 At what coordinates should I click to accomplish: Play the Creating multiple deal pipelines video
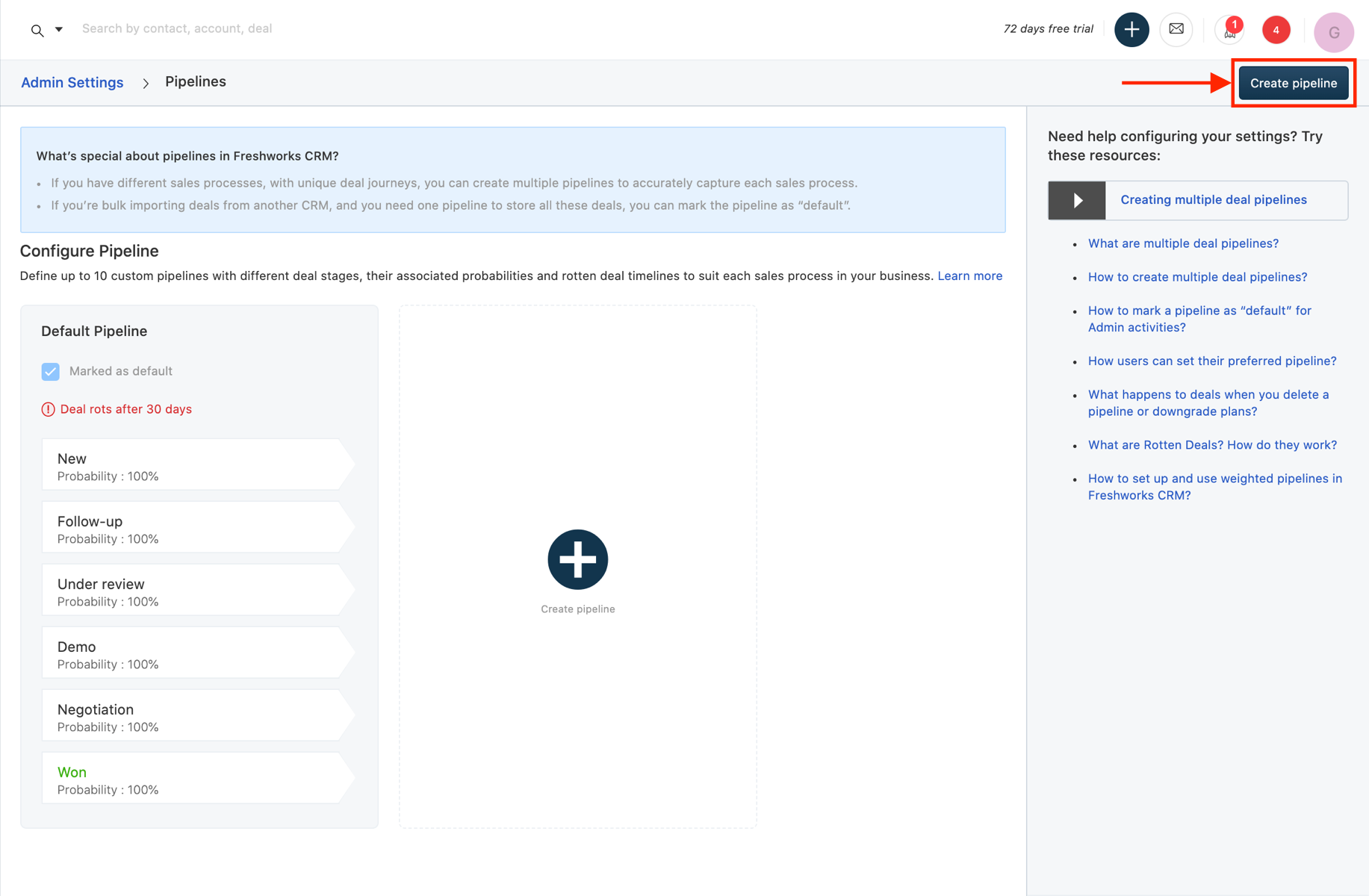coord(1077,200)
